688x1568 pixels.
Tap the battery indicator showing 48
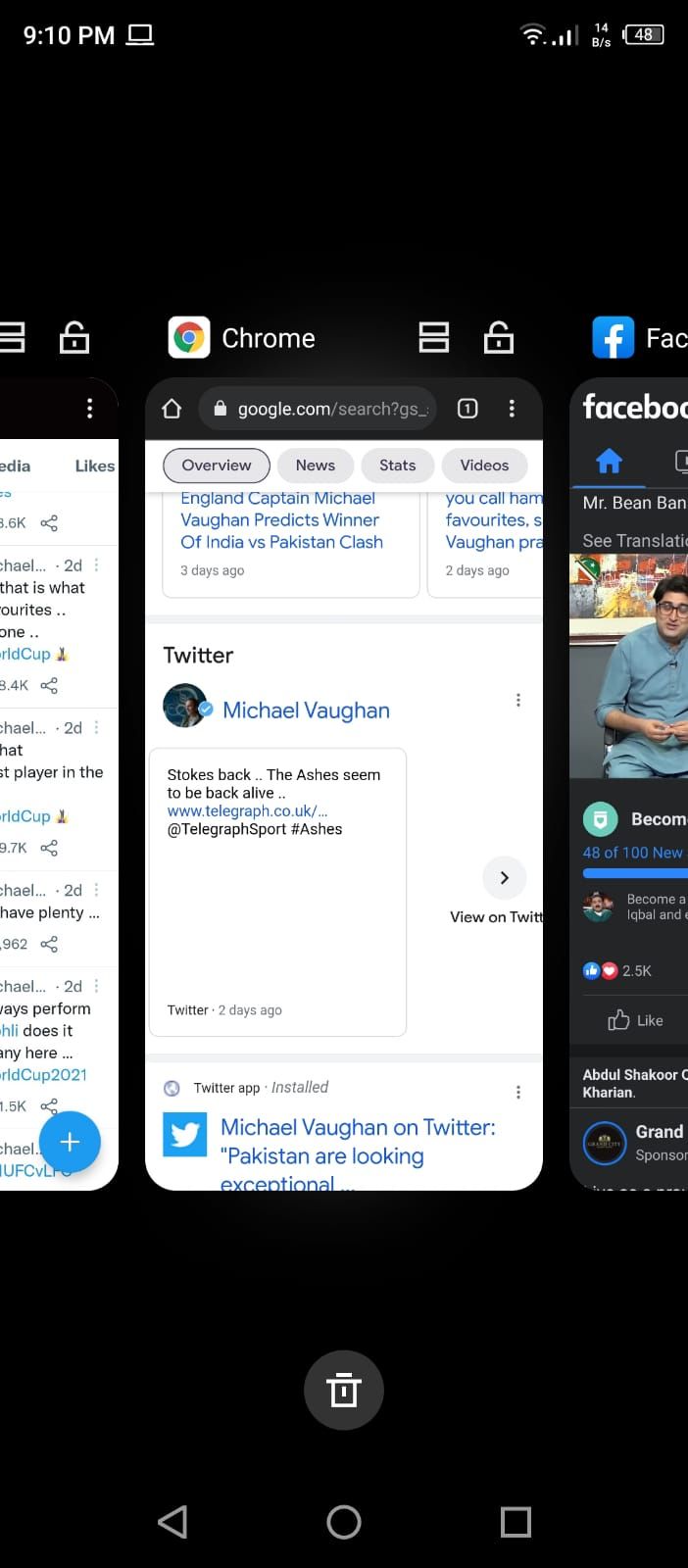644,35
